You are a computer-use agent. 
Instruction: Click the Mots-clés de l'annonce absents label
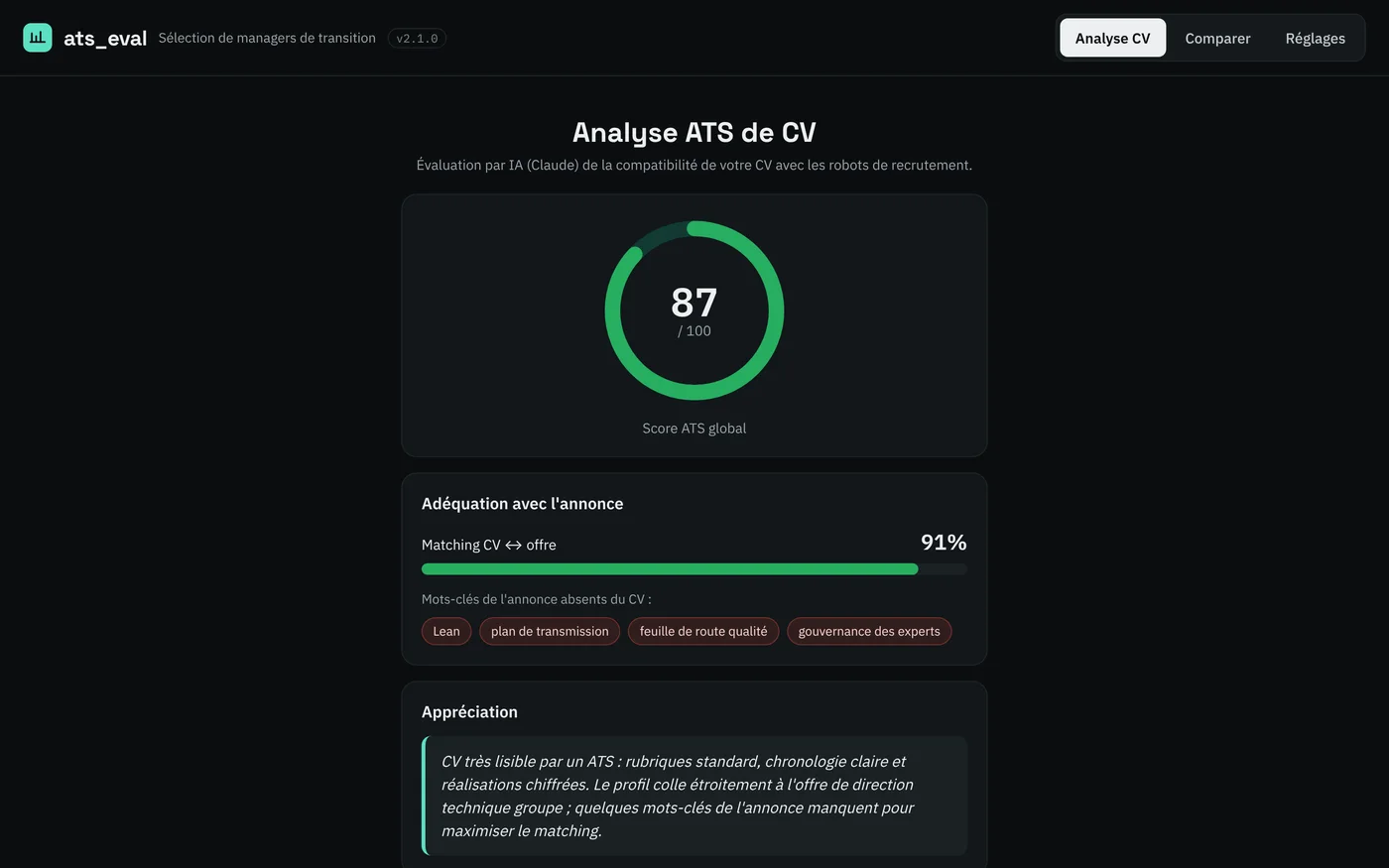[536, 599]
